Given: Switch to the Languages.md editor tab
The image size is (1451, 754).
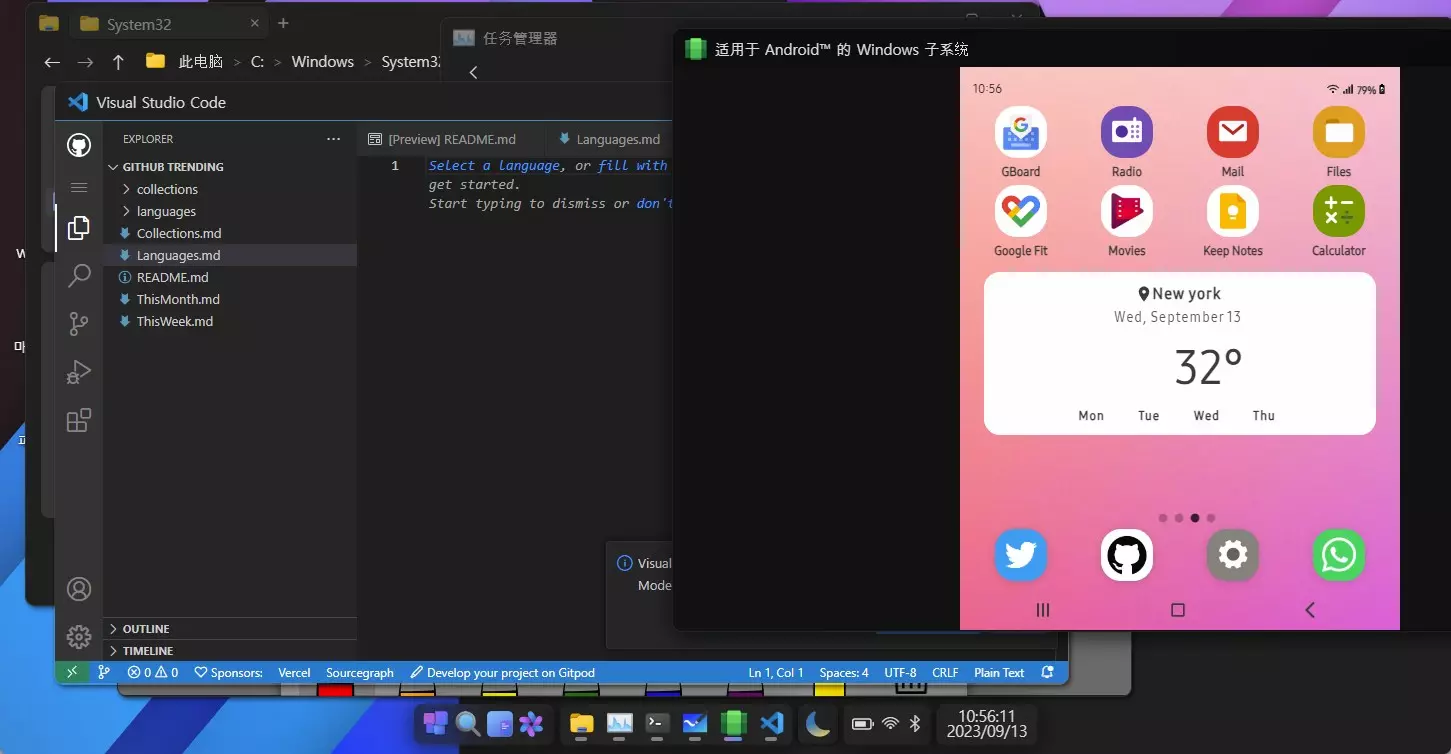Looking at the screenshot, I should pos(610,139).
